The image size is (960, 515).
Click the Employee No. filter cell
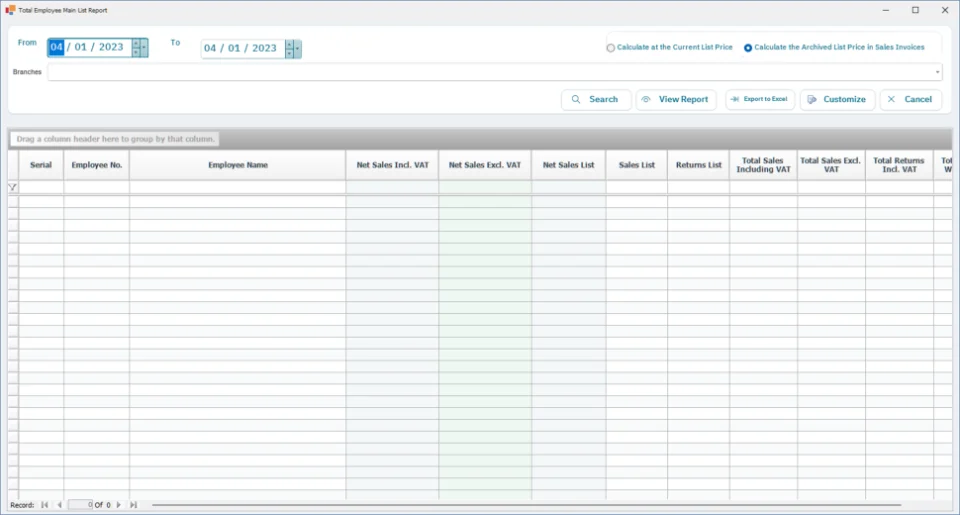point(97,187)
